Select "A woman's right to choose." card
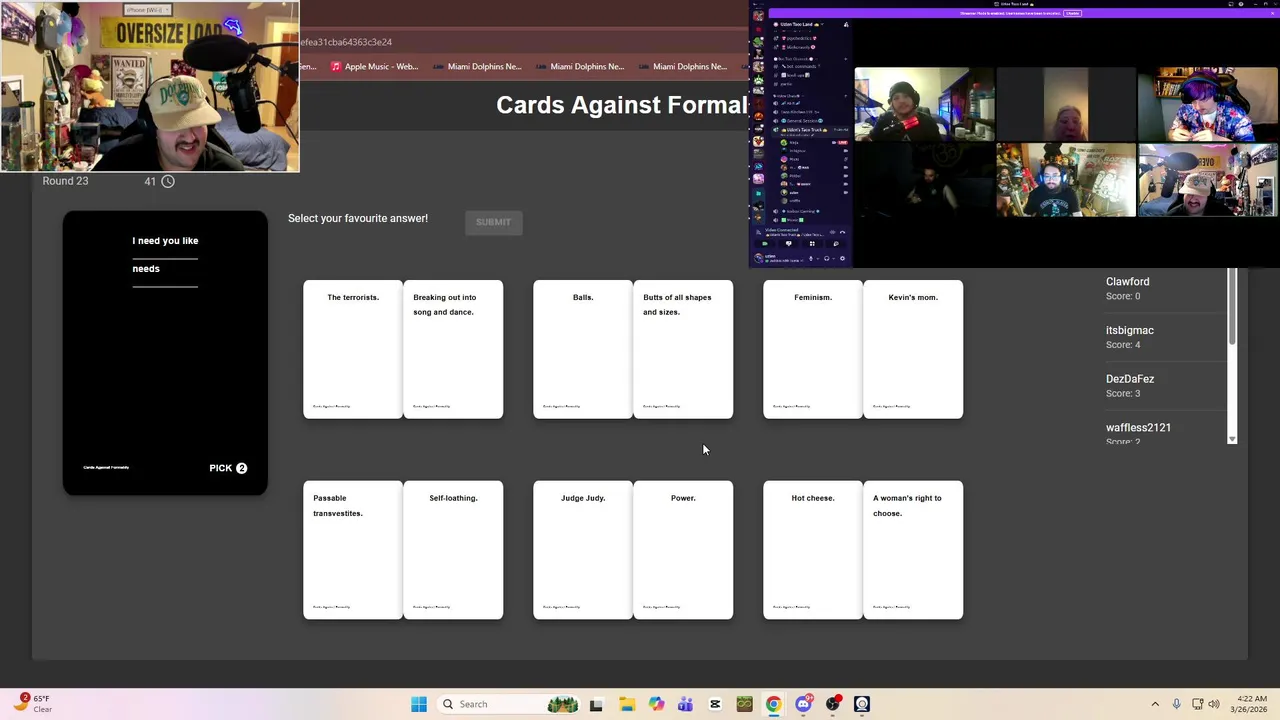 tap(913, 550)
